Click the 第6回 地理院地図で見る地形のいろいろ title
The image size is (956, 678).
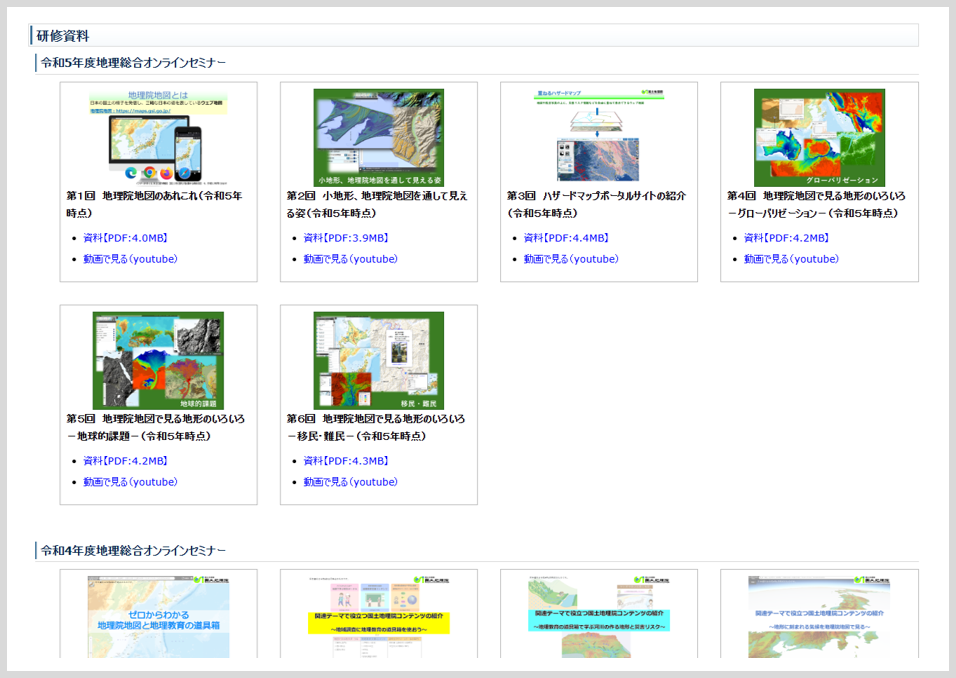376,427
